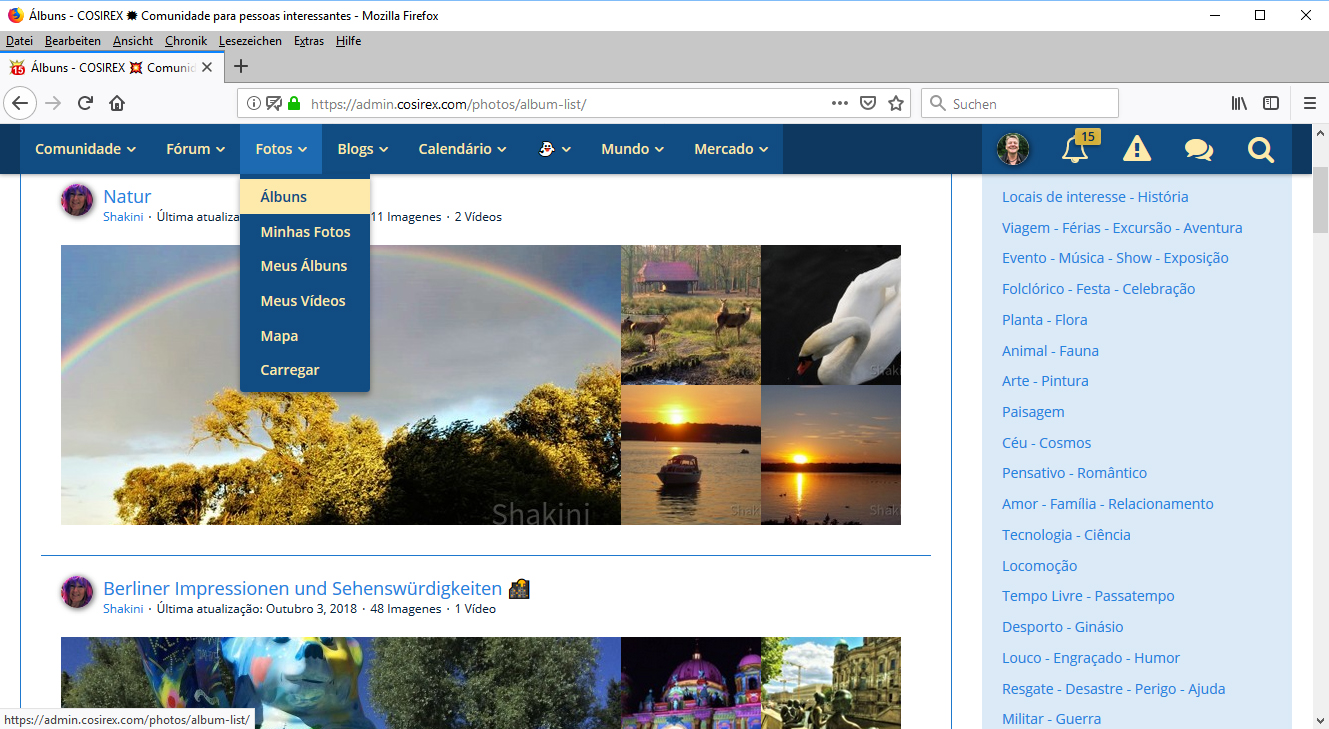Toggle the Firefox sidebar view
Image resolution: width=1329 pixels, height=729 pixels.
pos(1271,103)
